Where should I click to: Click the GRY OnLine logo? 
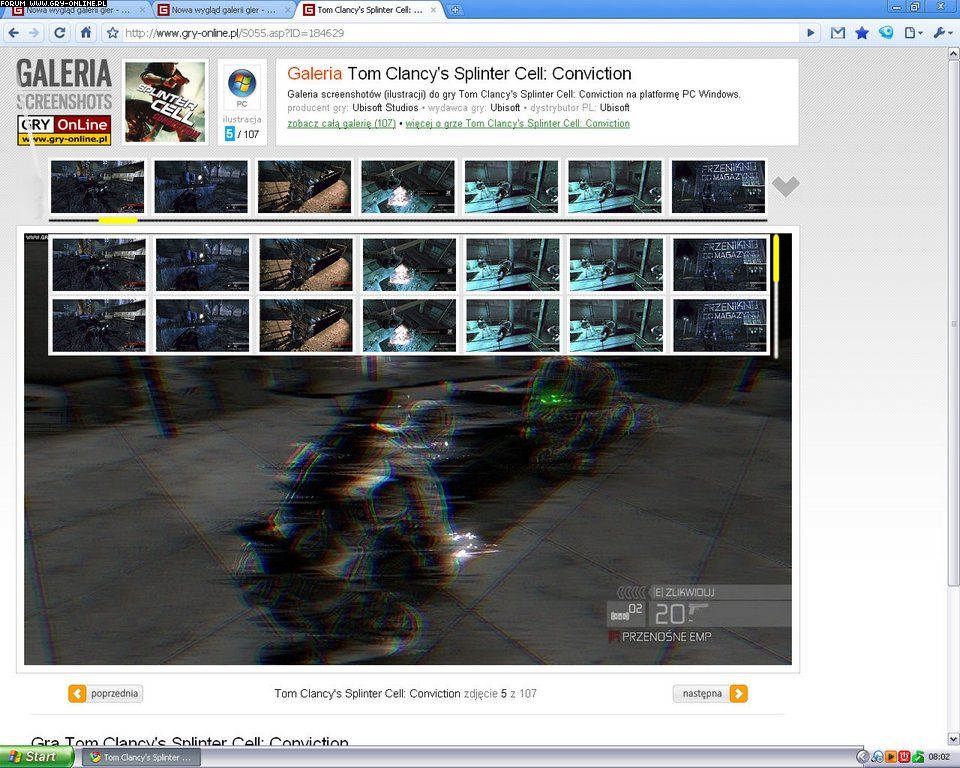tap(64, 130)
